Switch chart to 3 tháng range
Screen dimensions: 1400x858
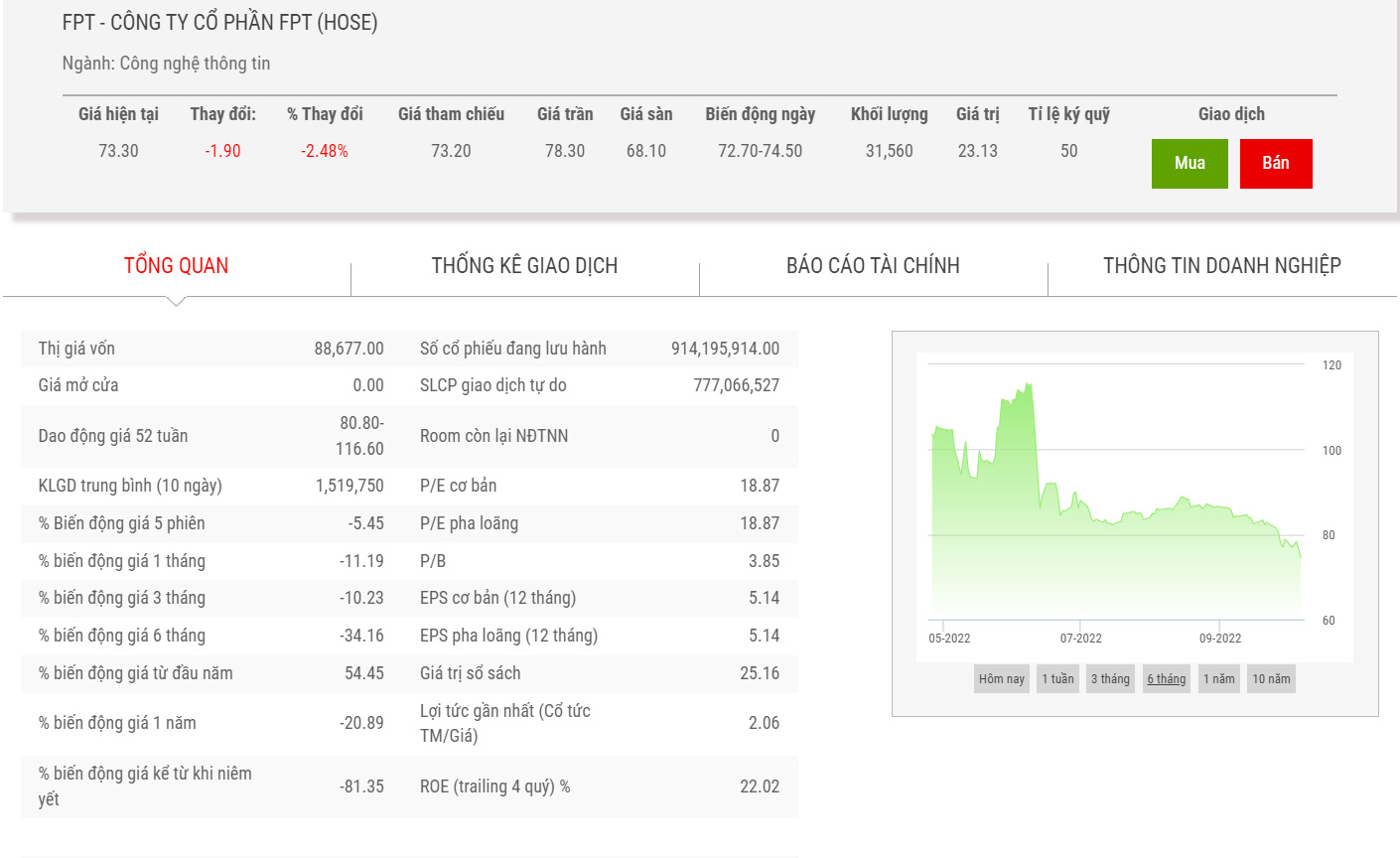(x=1110, y=679)
